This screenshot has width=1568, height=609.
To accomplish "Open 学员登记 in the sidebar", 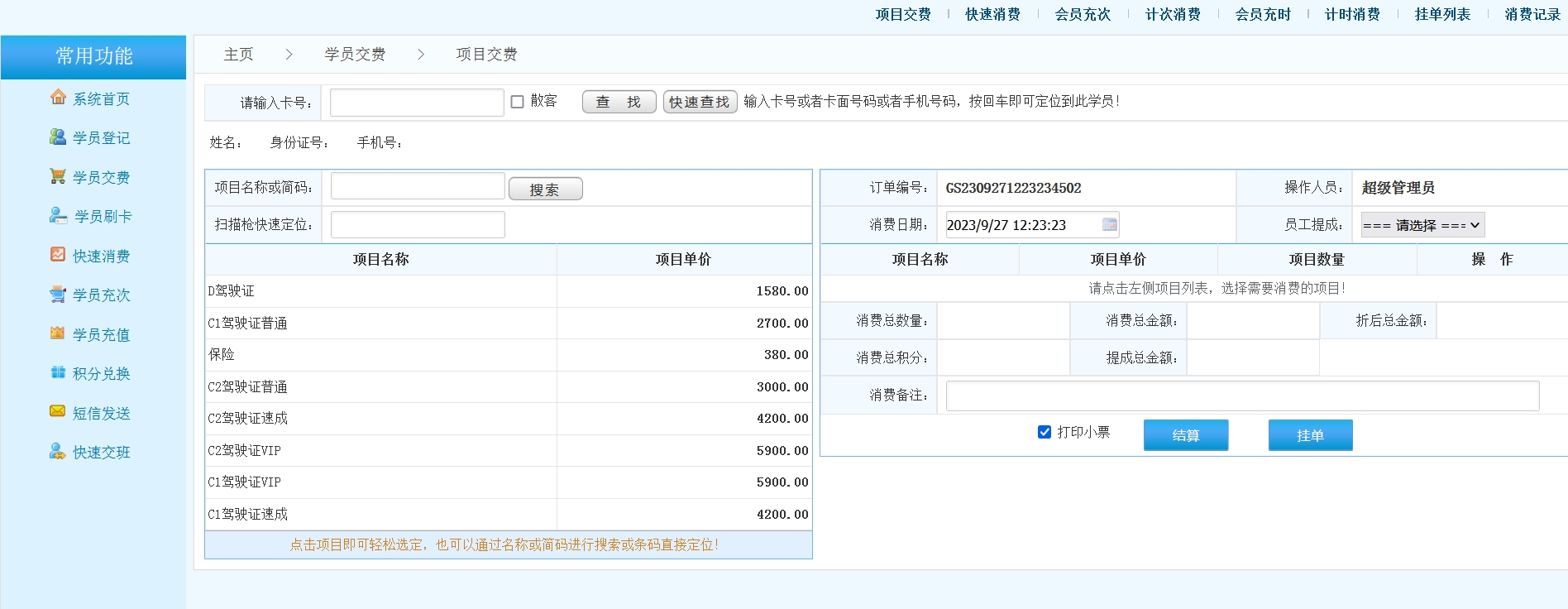I will (x=102, y=138).
